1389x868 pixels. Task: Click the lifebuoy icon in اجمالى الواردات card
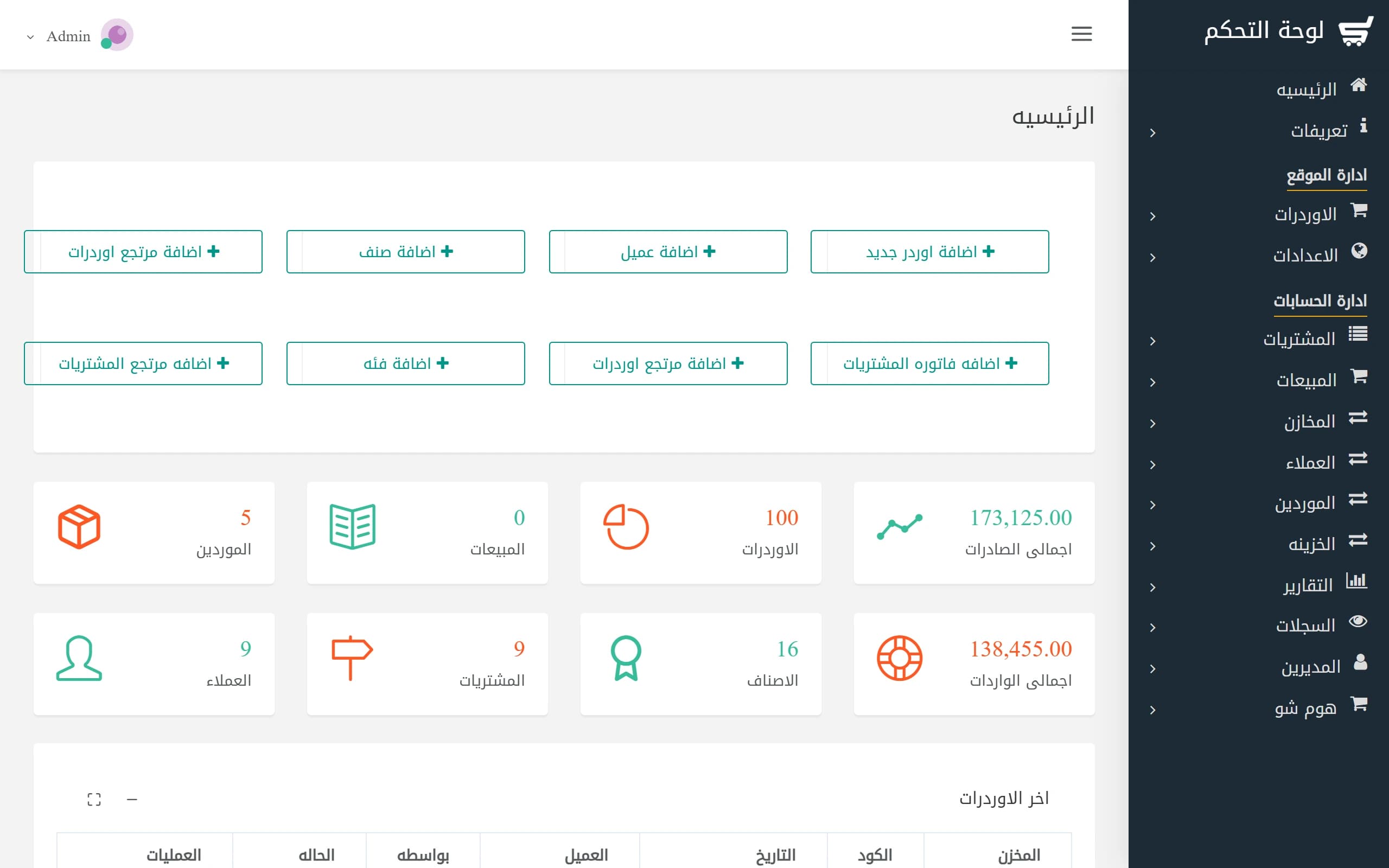point(900,658)
